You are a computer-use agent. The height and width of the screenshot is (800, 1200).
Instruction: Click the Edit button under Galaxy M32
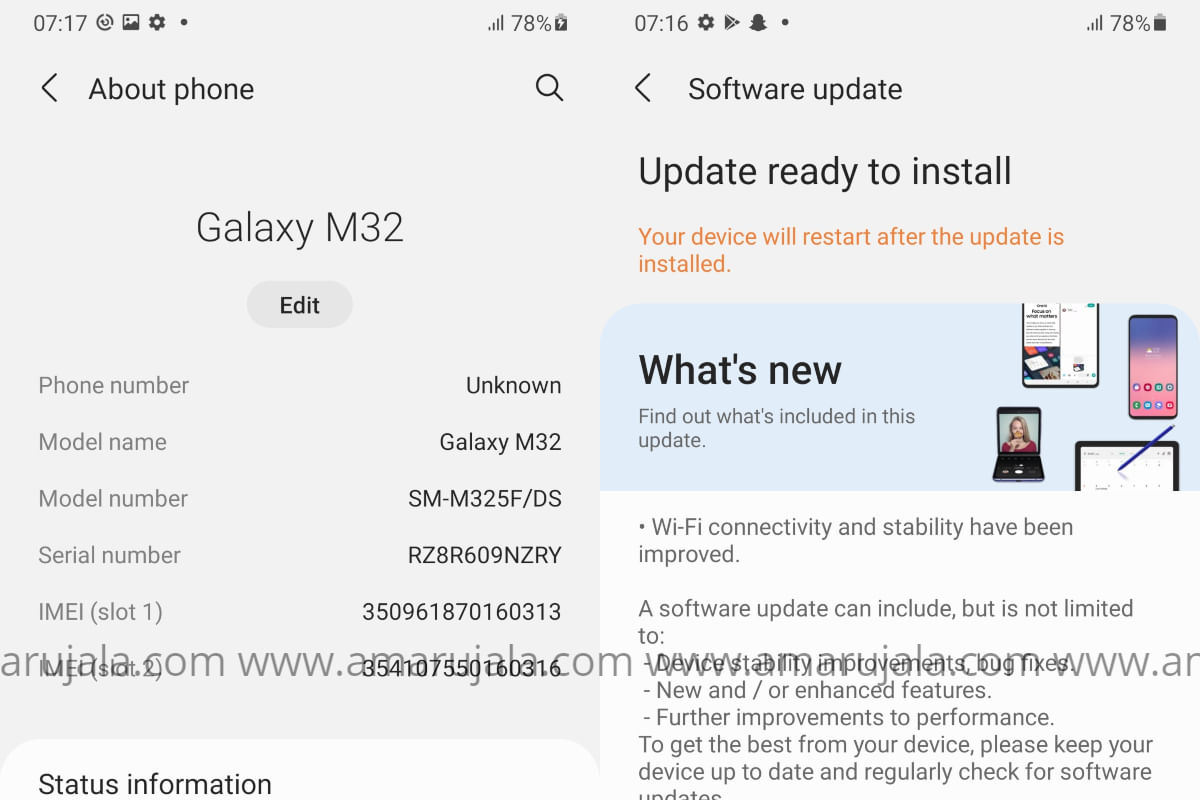click(300, 305)
